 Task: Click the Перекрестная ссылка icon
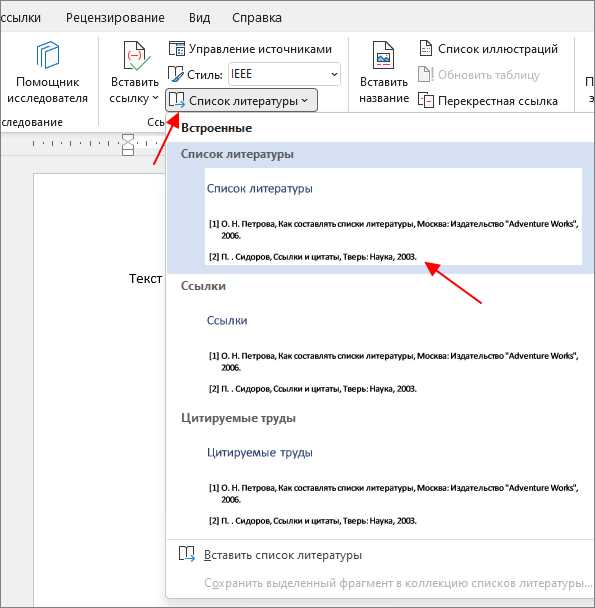tap(425, 100)
